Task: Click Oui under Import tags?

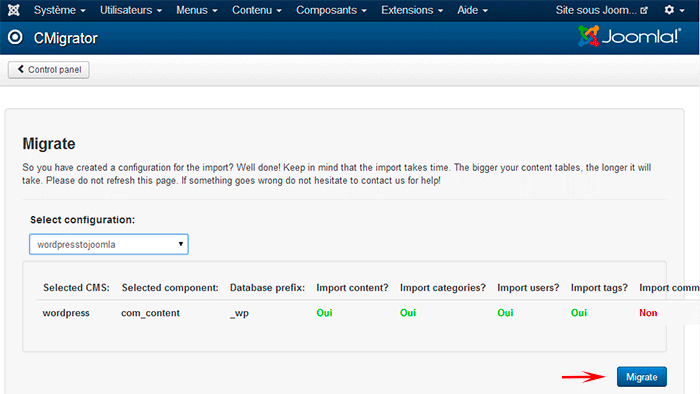Action: (x=579, y=313)
